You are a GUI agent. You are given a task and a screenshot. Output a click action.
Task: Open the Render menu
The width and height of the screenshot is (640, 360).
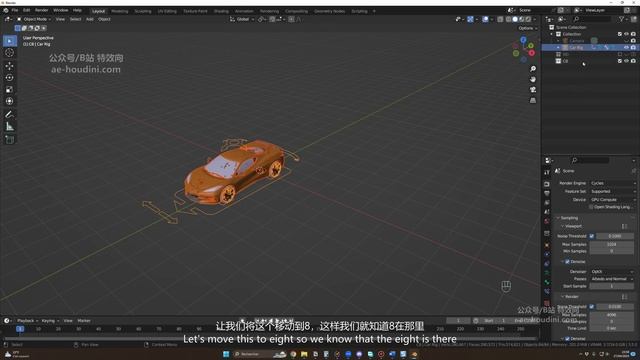tap(42, 10)
